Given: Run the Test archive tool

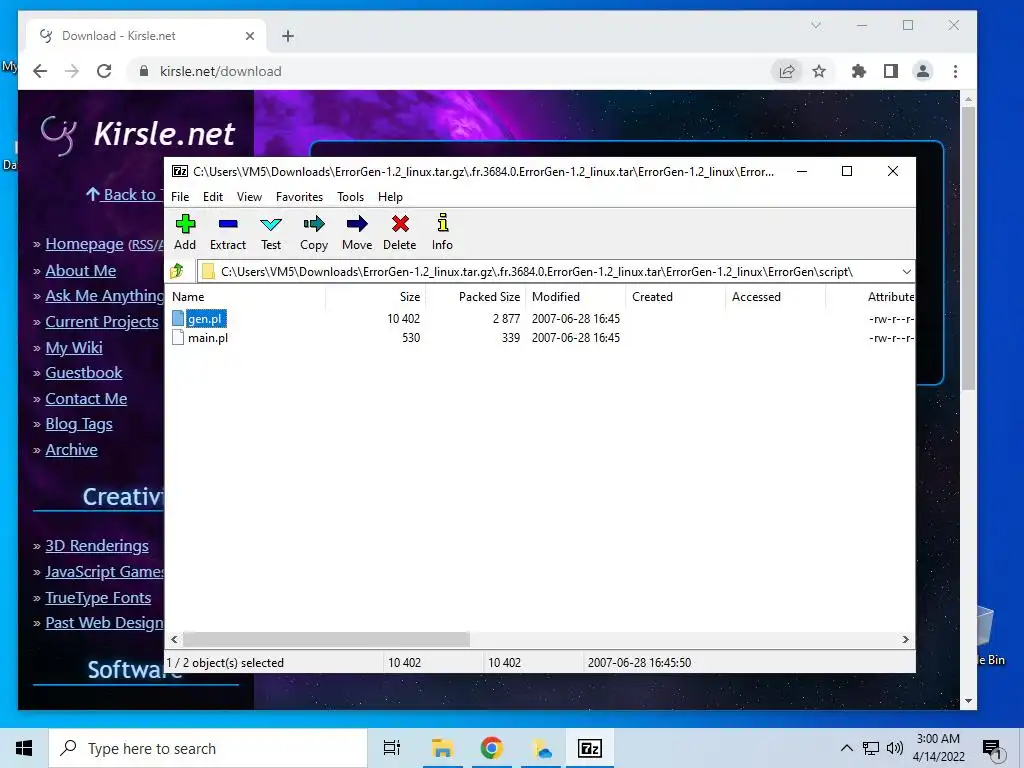Looking at the screenshot, I should click(x=271, y=225).
